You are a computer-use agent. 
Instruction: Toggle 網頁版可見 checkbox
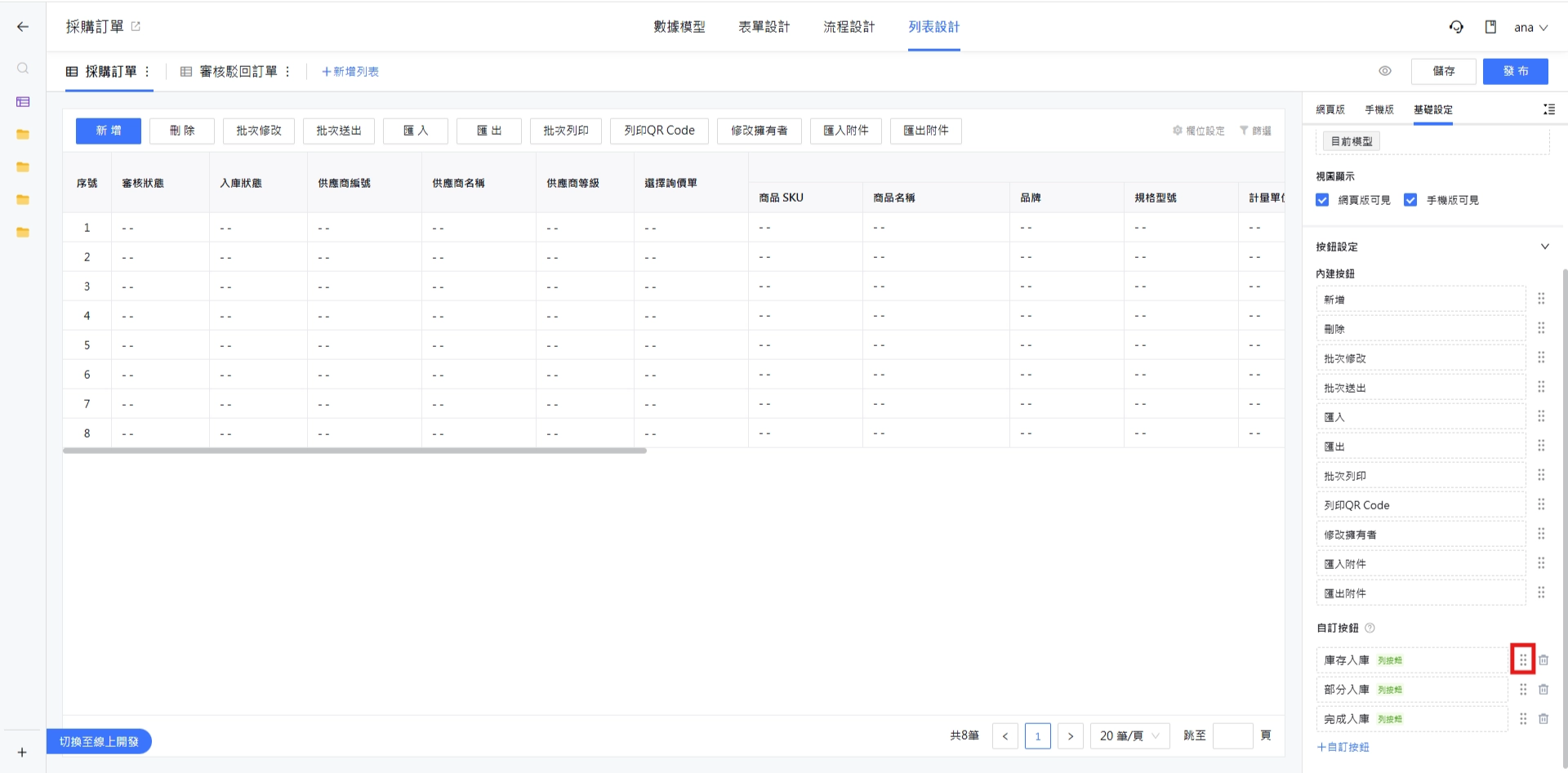pos(1322,200)
